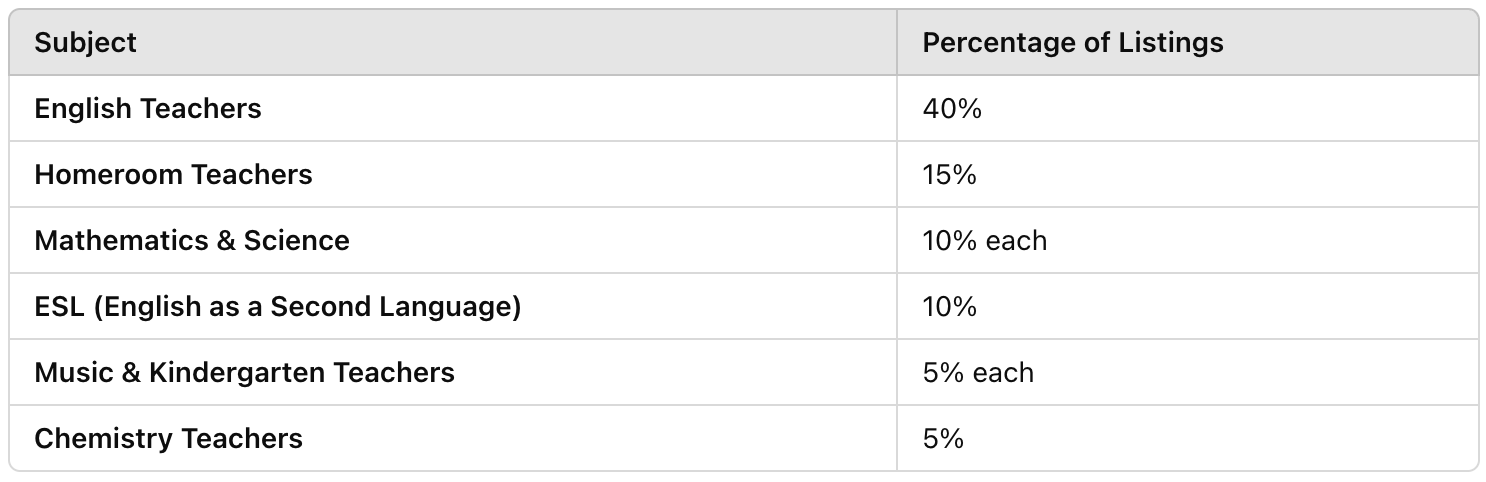
Task: Click the Subject column header
Action: [x=453, y=43]
